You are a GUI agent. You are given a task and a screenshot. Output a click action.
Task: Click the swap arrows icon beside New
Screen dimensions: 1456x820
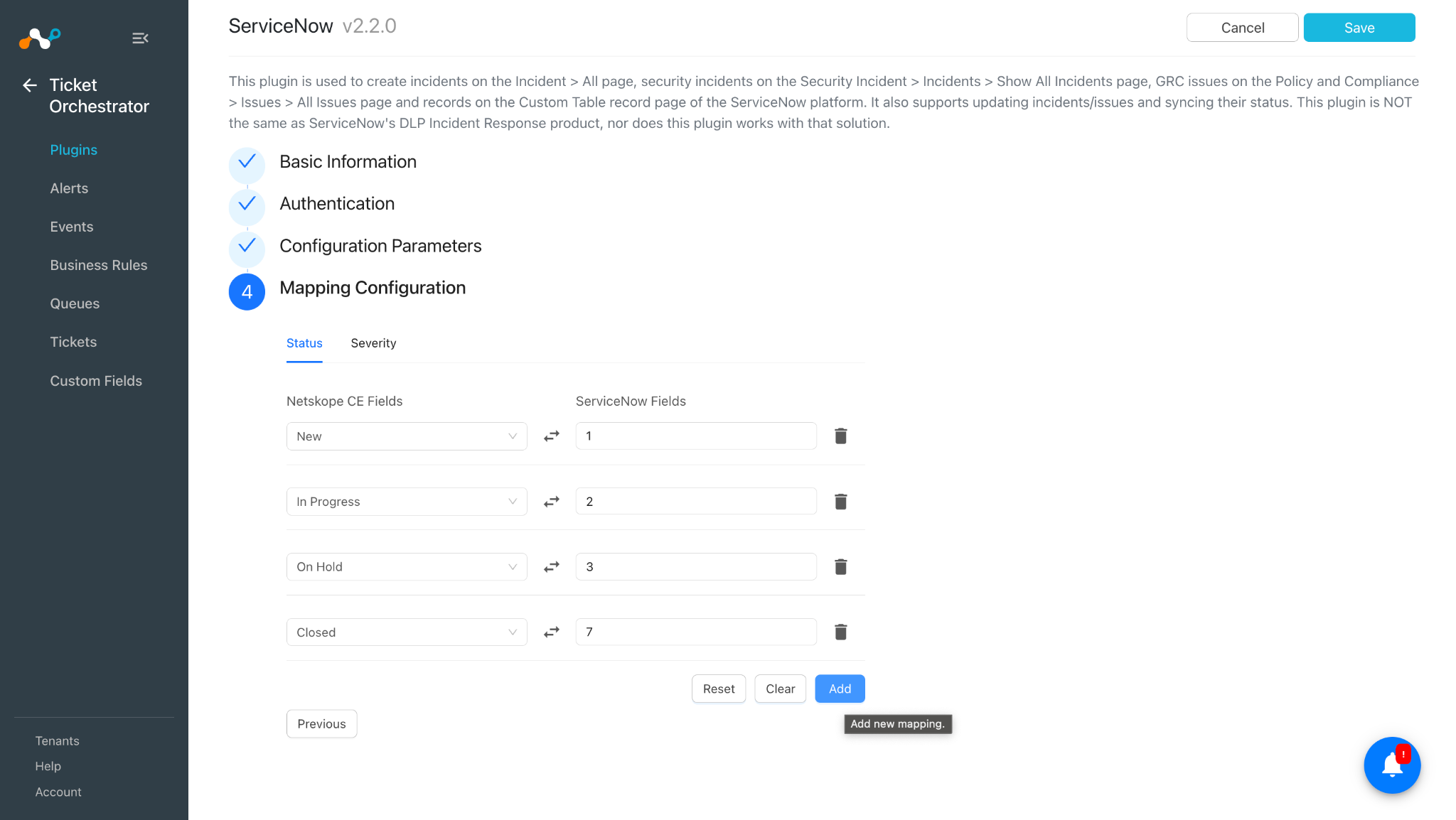click(552, 436)
